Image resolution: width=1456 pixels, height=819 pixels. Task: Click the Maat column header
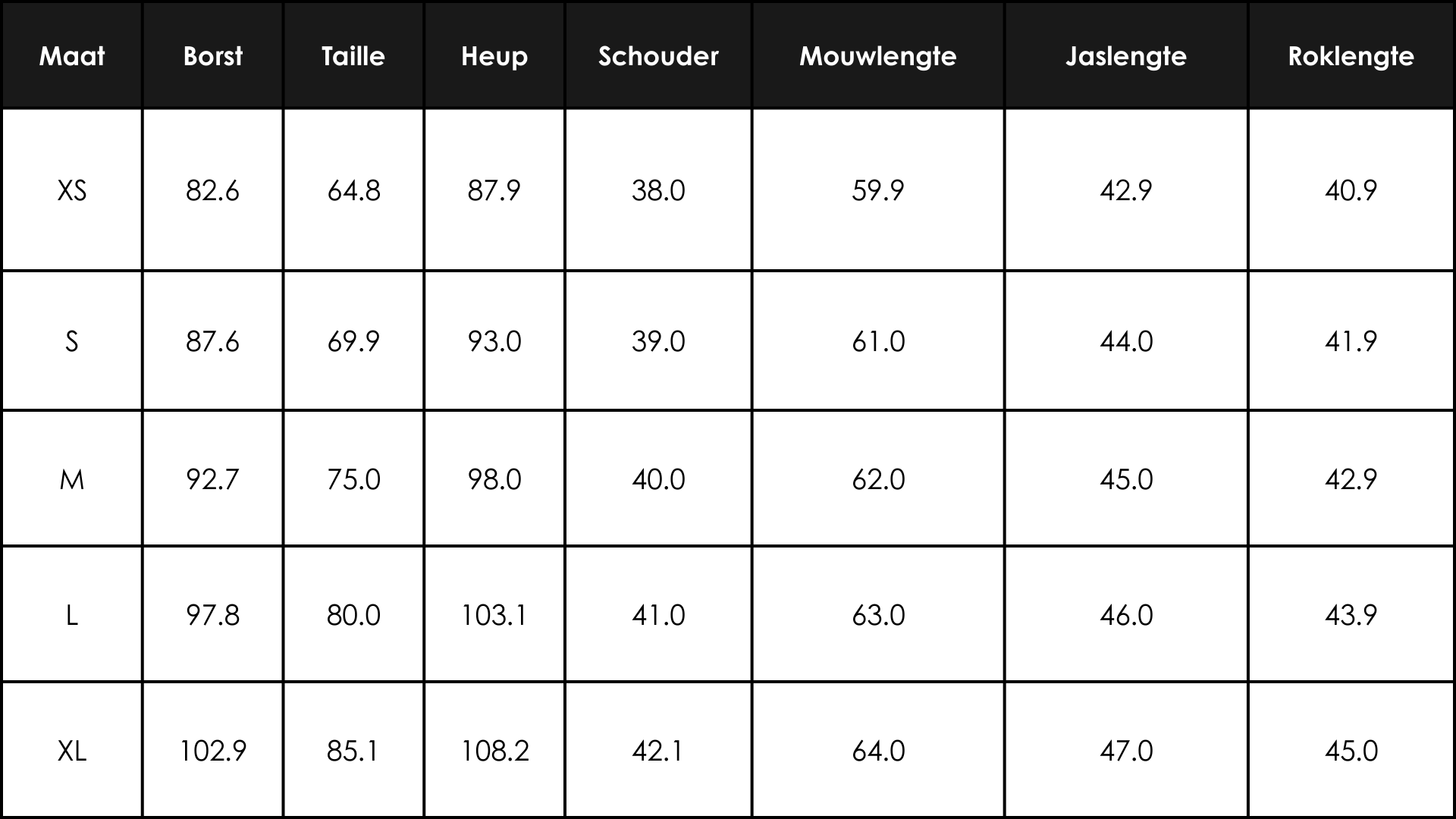point(72,56)
